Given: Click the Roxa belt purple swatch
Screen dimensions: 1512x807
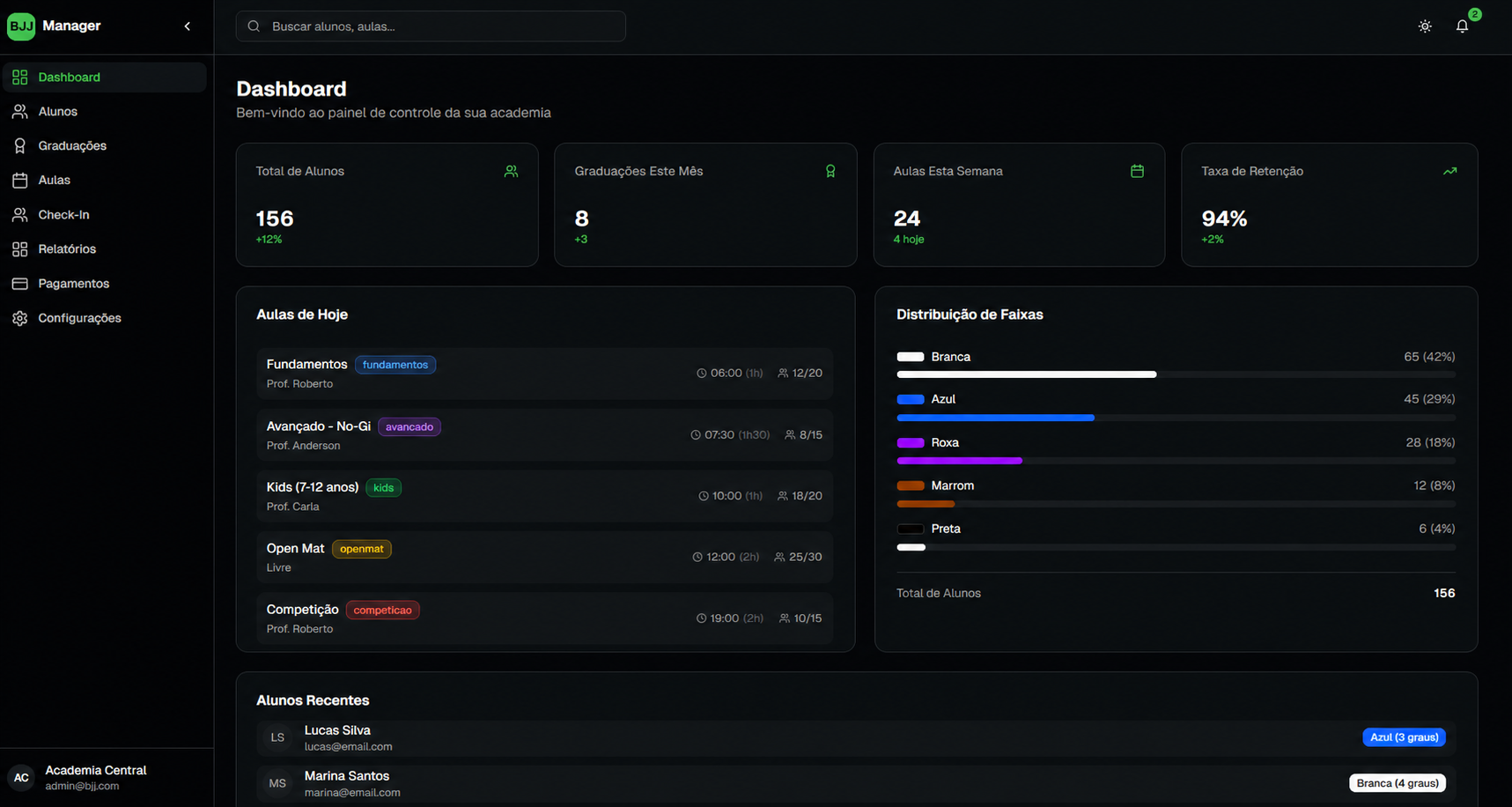Looking at the screenshot, I should point(911,442).
